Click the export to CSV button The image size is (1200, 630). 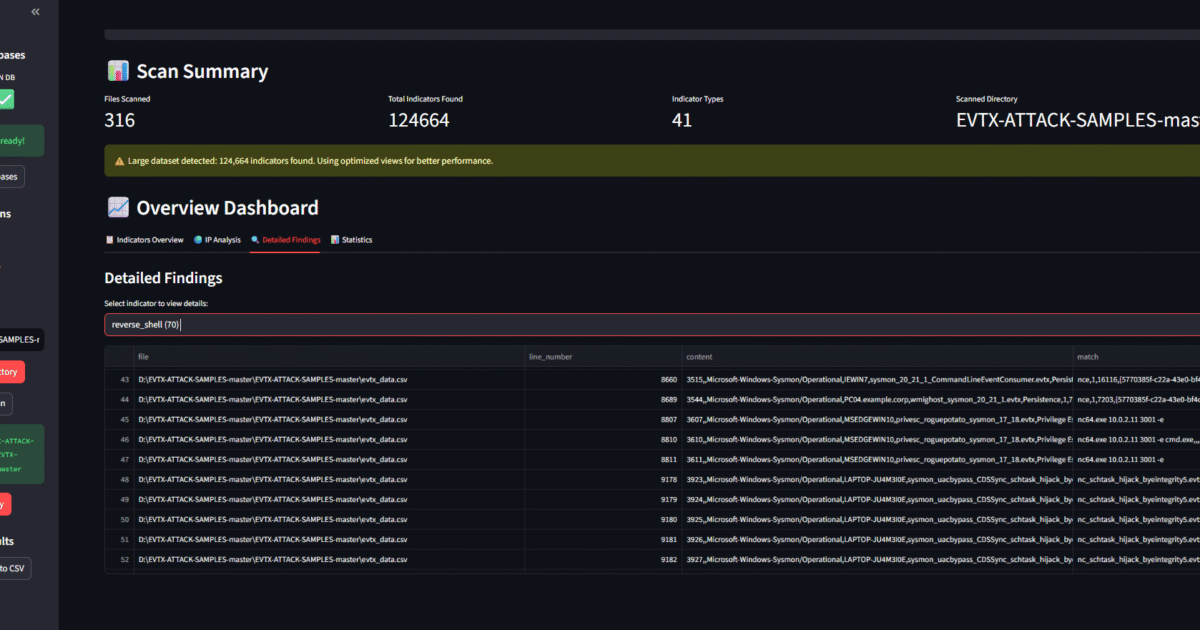[14, 568]
